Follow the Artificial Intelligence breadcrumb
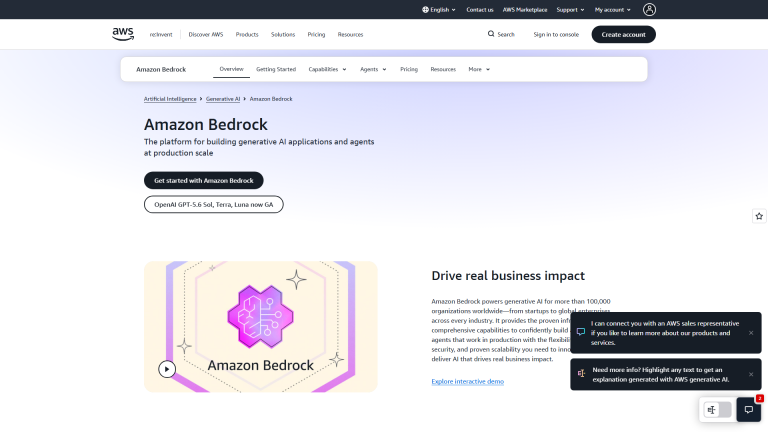Screen dimensions: 768x432 (x=170, y=99)
